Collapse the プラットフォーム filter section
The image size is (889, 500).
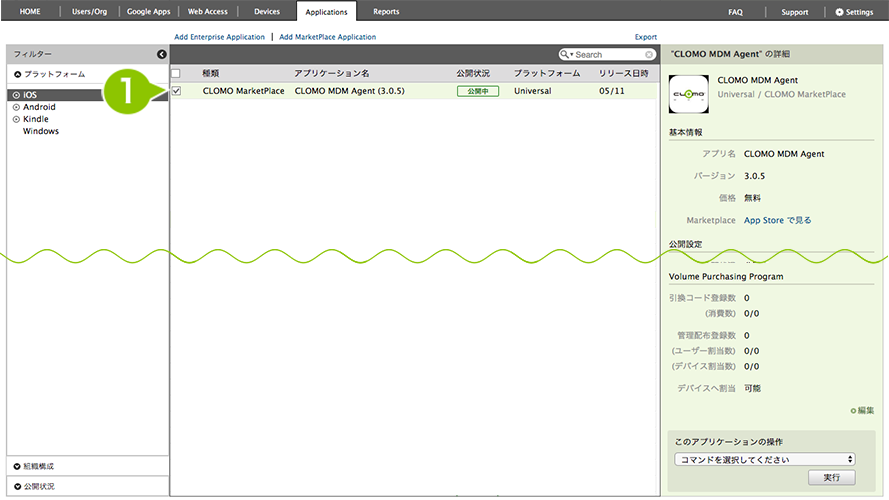pos(18,74)
